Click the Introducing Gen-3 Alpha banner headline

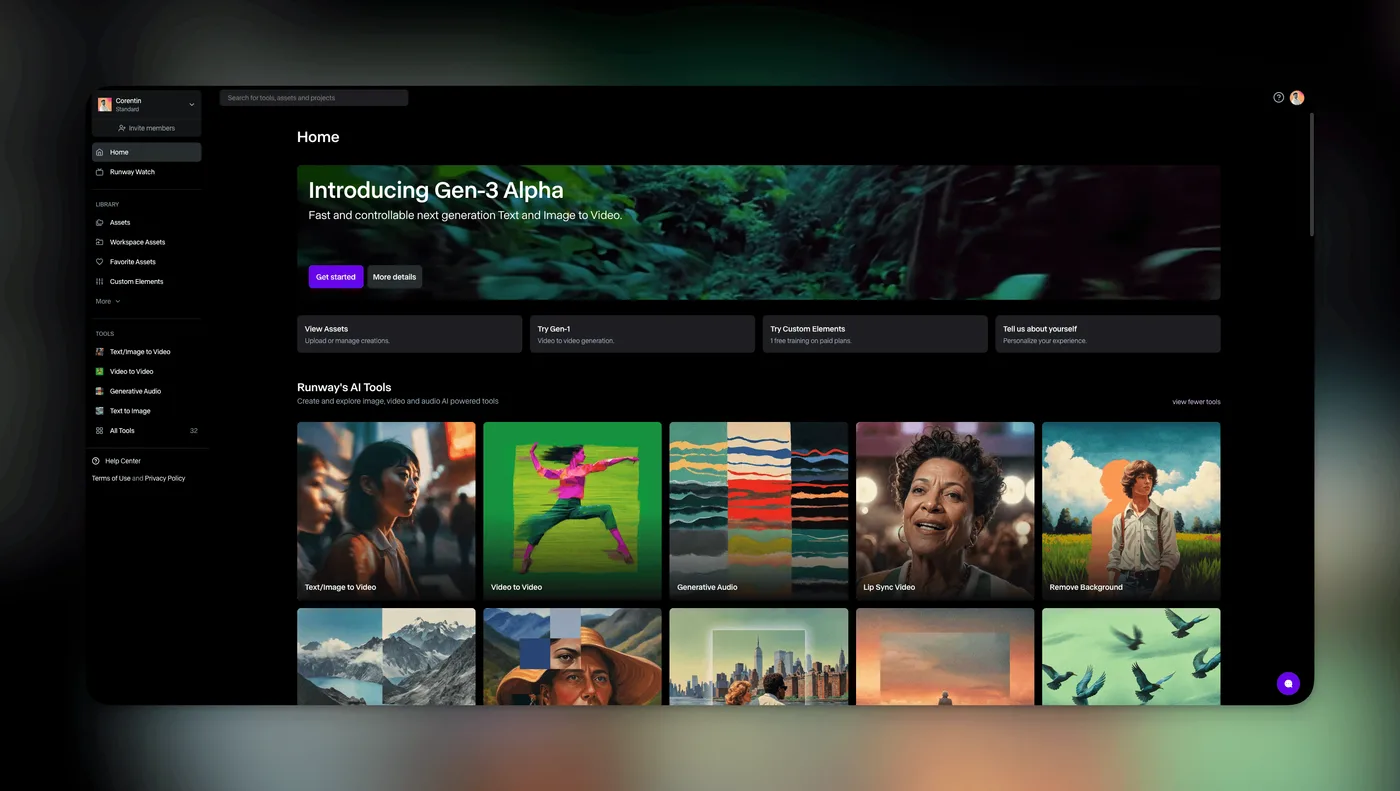(436, 190)
